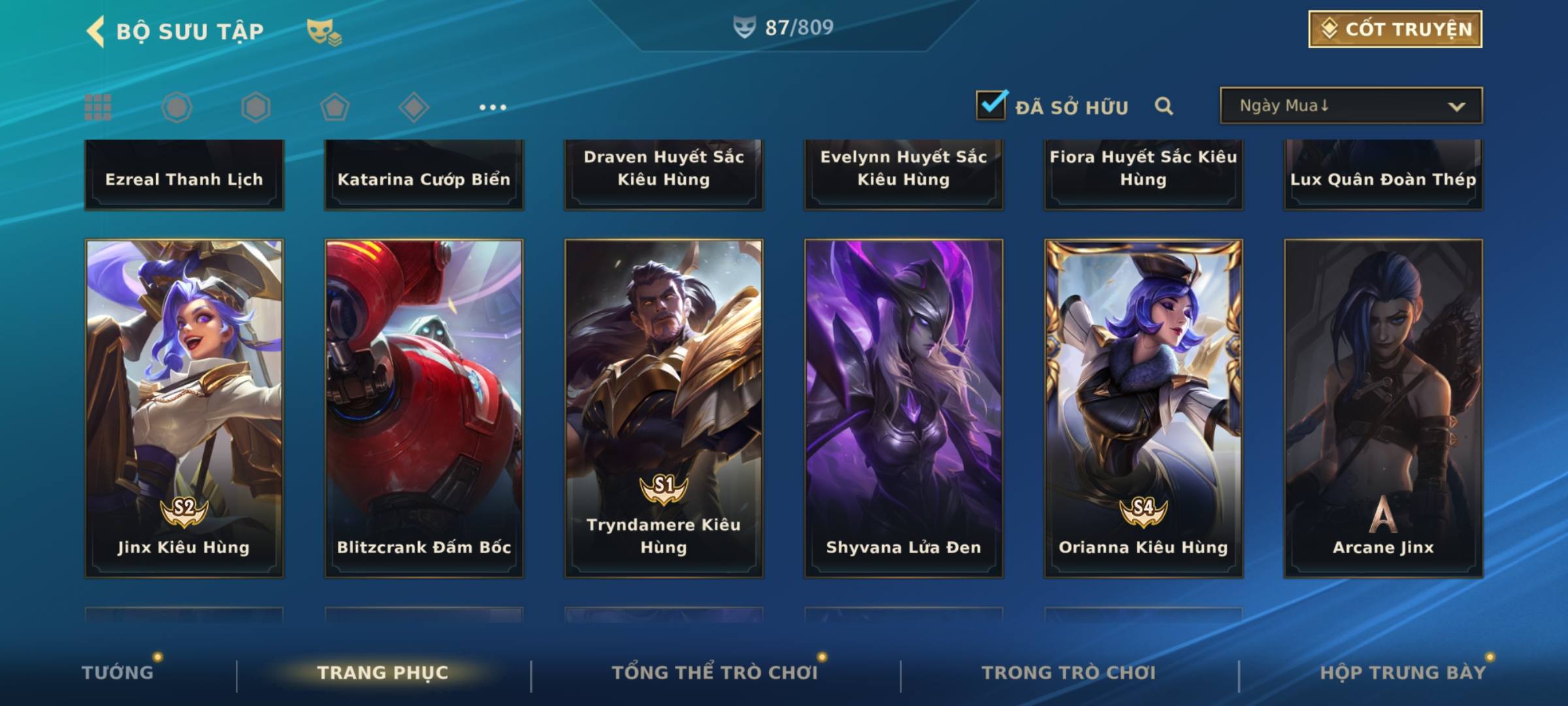Viewport: 1568px width, 706px height.
Task: Open the skin search magnifier
Action: (x=1164, y=106)
